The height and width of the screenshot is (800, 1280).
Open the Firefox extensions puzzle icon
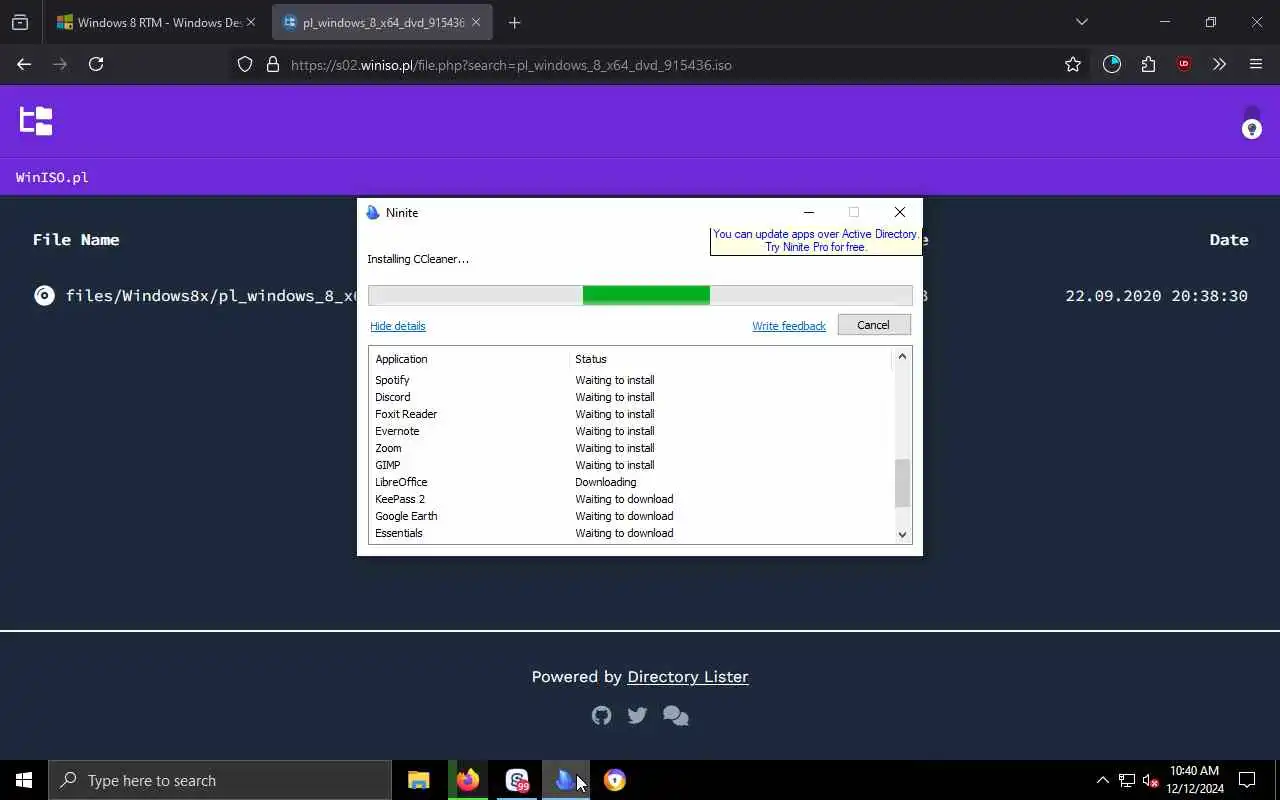[1148, 64]
